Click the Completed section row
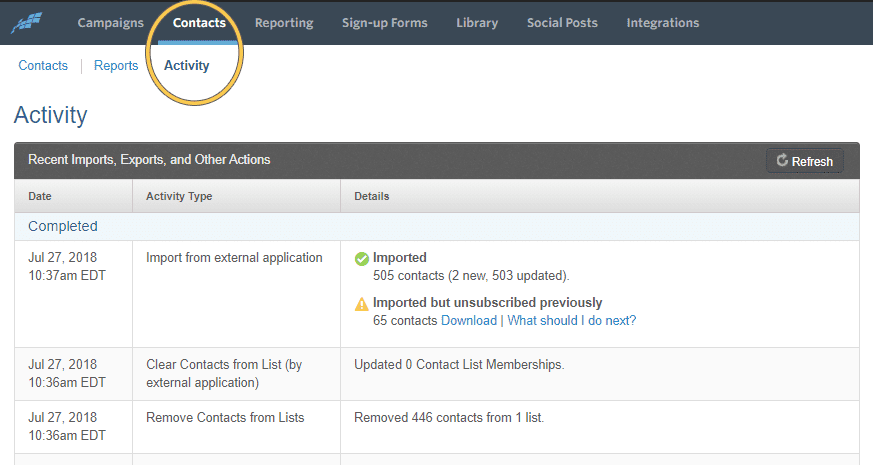This screenshot has width=873, height=465. (436, 226)
